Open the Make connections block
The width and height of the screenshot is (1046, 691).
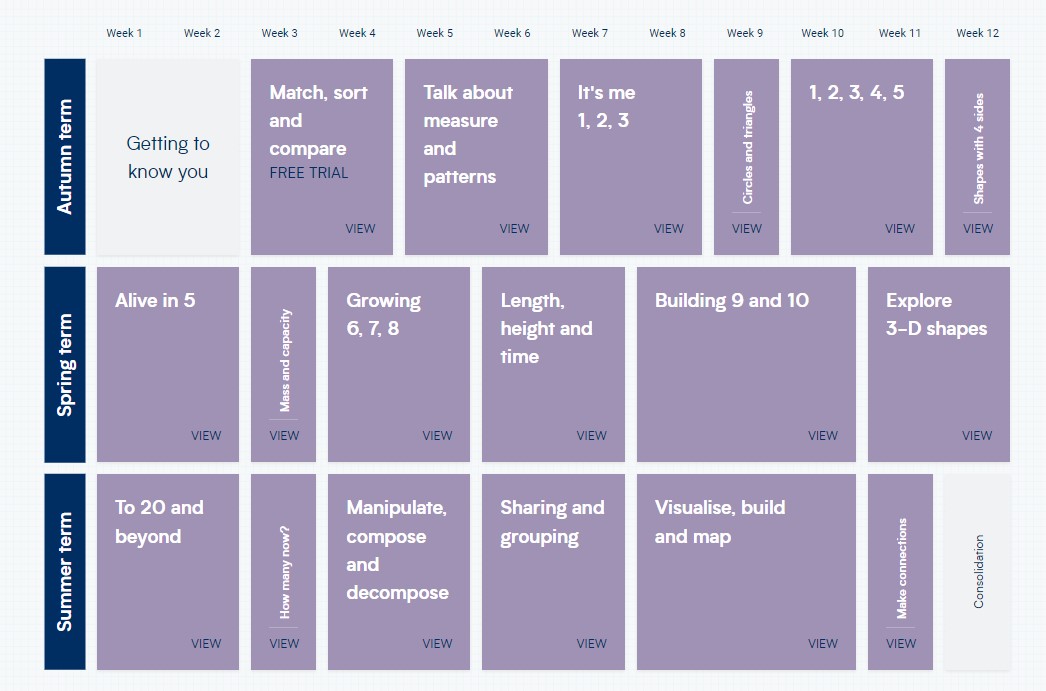901,572
